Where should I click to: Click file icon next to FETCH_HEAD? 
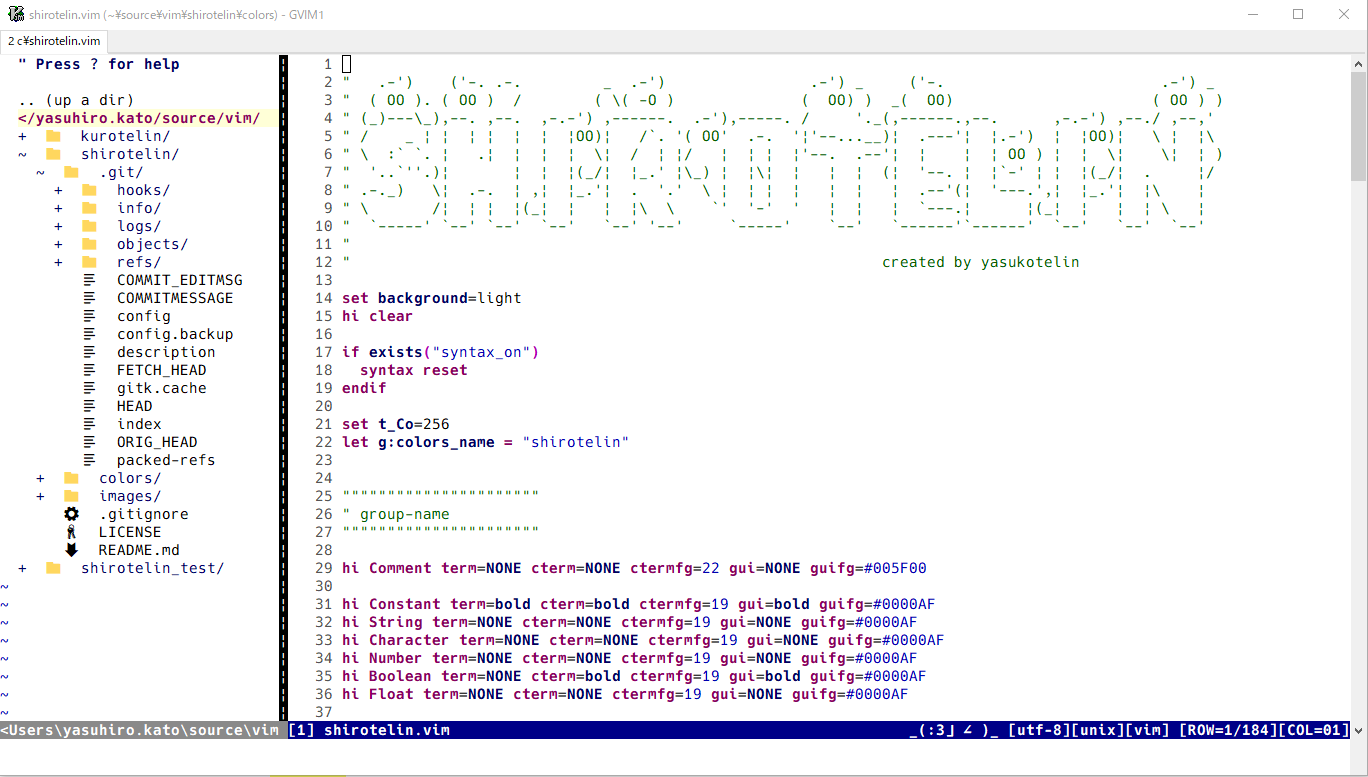89,370
